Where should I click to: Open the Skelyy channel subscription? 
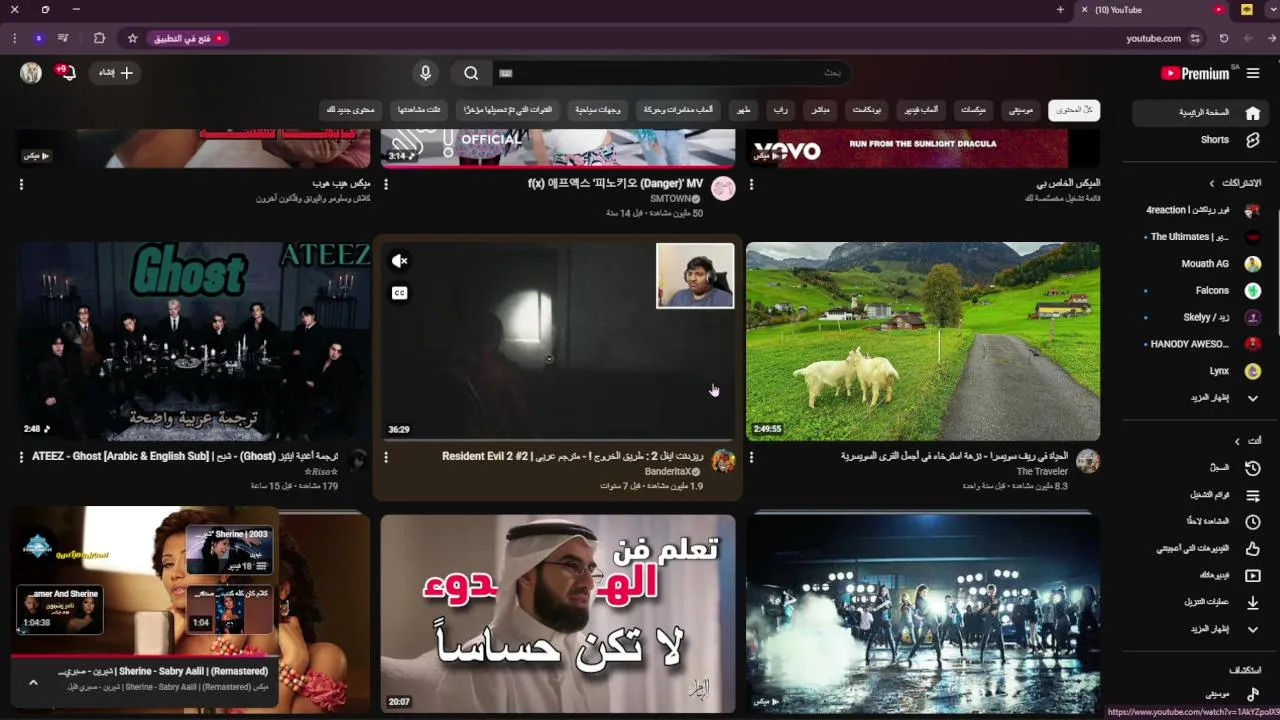point(1198,317)
